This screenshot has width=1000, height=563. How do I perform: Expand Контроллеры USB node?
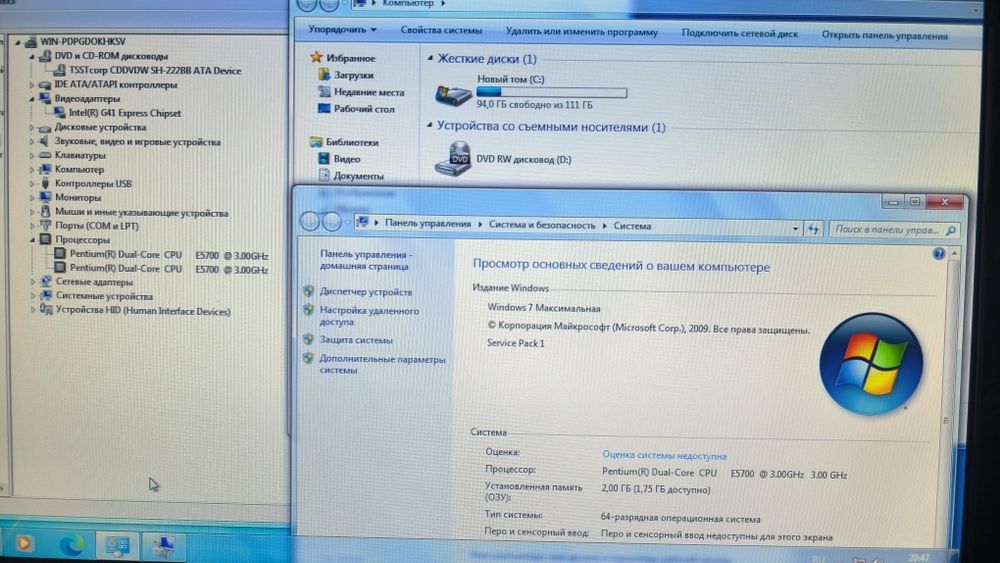pos(31,184)
